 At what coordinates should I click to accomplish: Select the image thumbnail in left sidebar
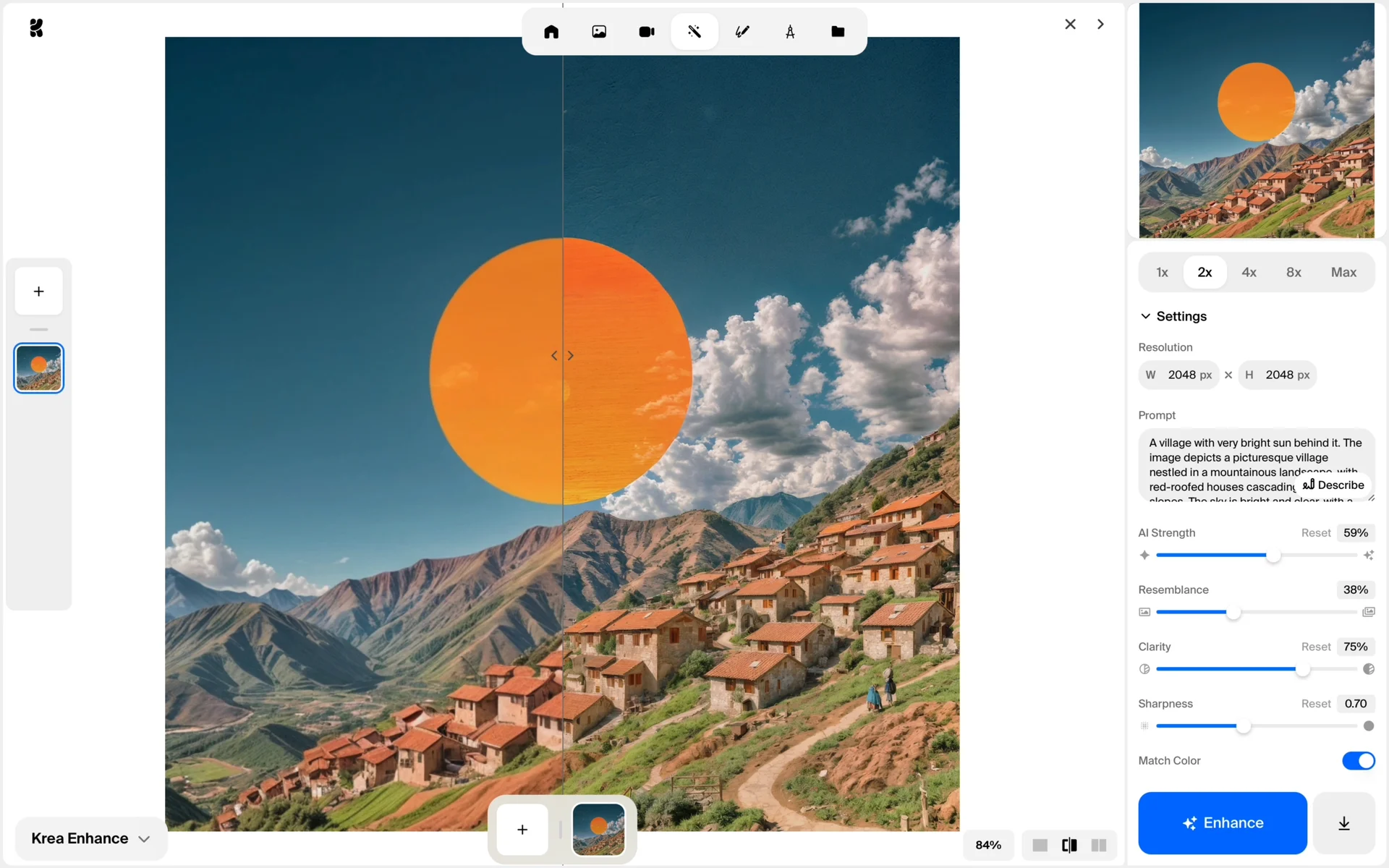[39, 368]
